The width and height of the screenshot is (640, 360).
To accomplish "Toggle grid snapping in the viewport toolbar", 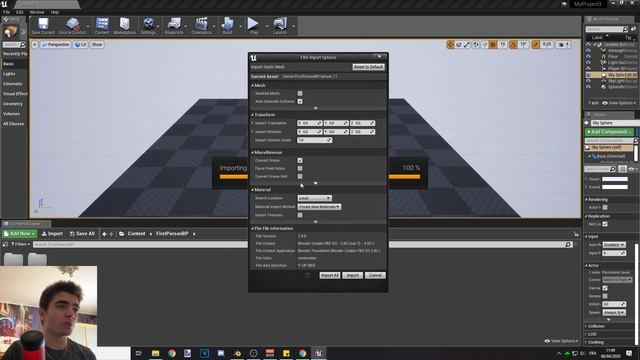I will click(x=493, y=44).
